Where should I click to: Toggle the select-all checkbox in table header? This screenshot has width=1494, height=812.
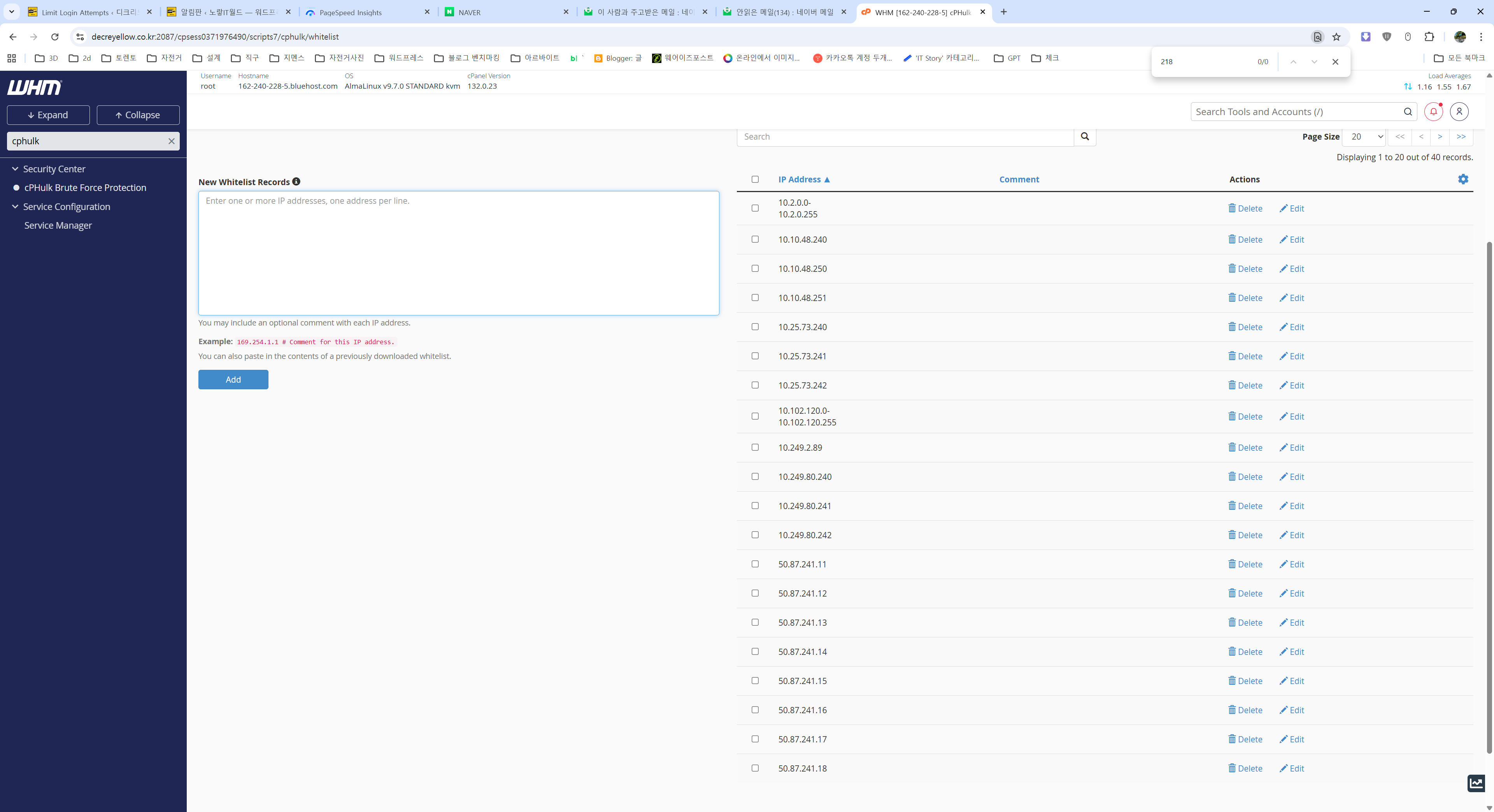click(x=755, y=179)
